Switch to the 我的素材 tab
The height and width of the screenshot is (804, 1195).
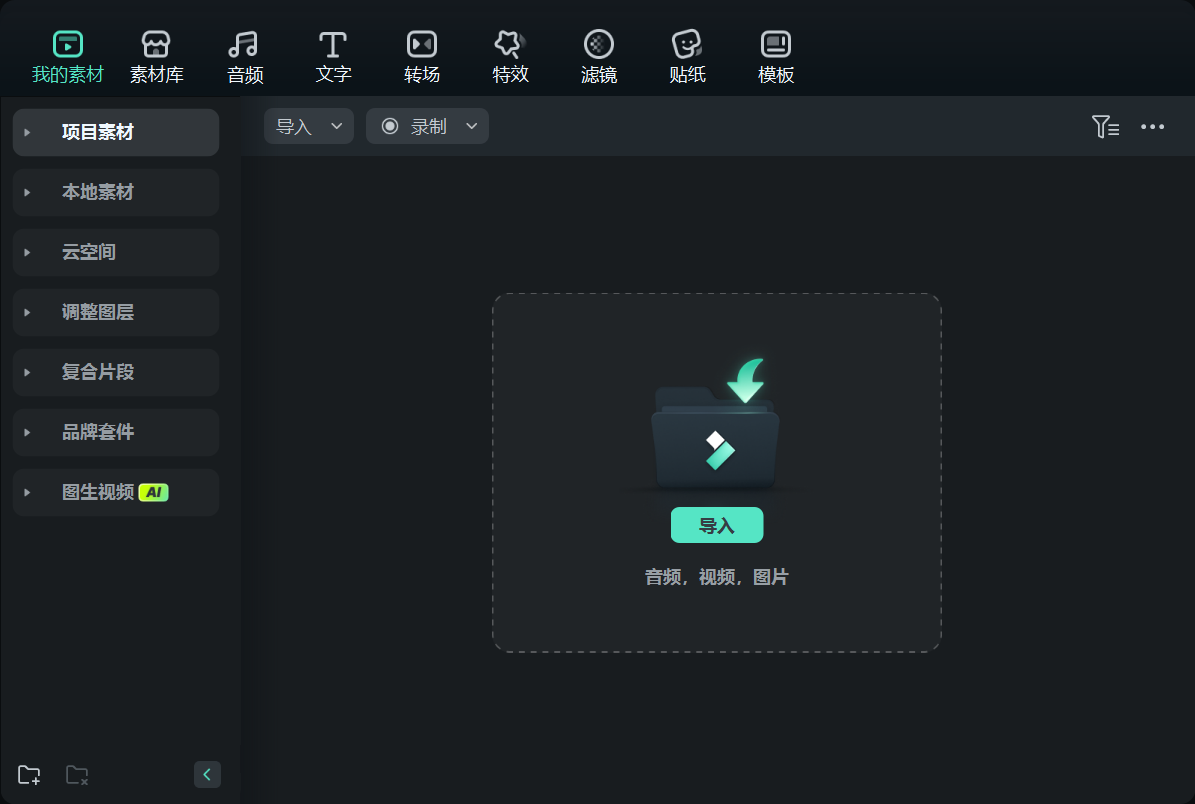tap(67, 56)
